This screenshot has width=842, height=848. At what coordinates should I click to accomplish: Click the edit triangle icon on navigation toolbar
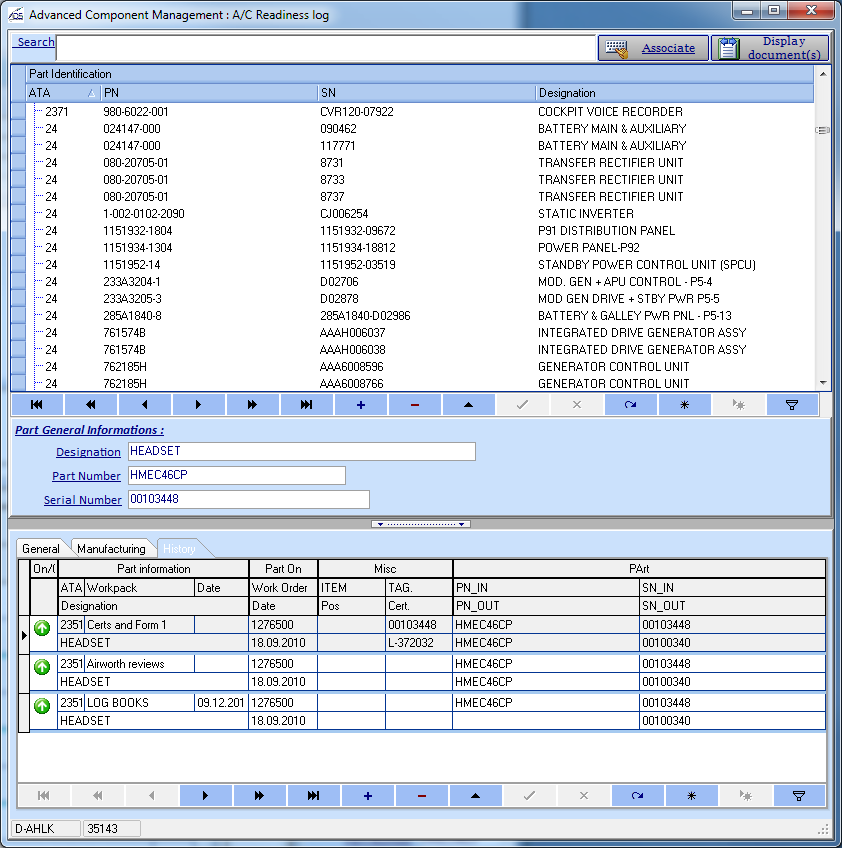(x=468, y=404)
